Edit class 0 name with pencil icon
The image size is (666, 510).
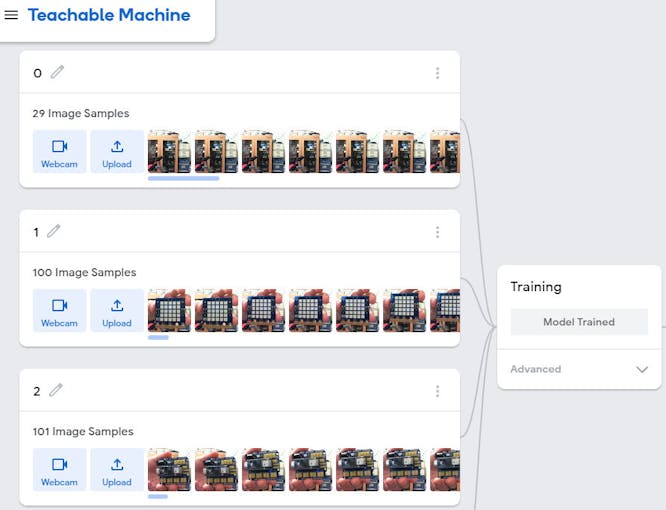[x=57, y=72]
